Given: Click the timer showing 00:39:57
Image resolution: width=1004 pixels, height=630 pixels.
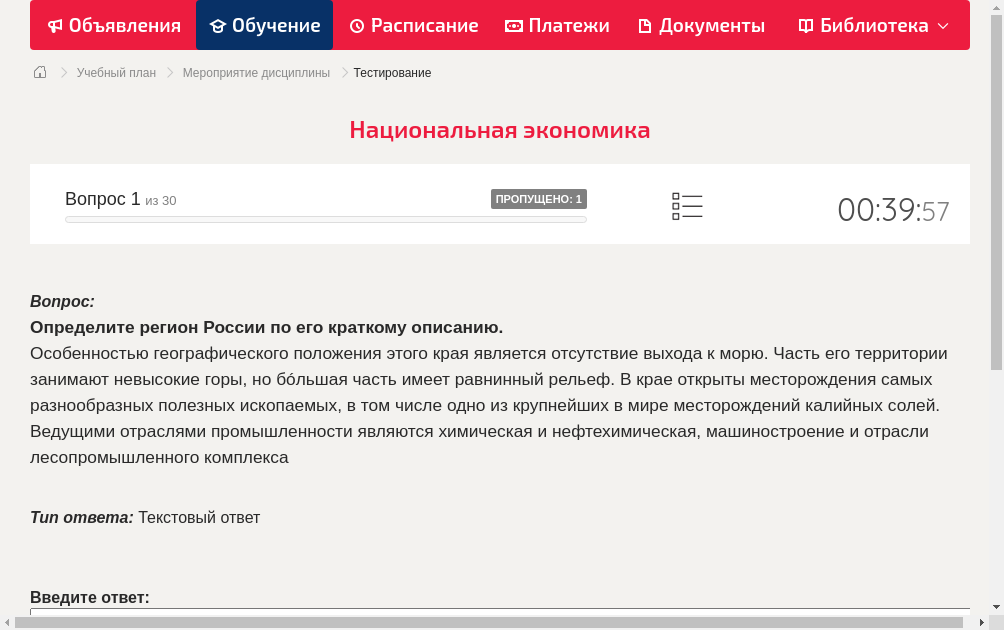Looking at the screenshot, I should (x=893, y=210).
